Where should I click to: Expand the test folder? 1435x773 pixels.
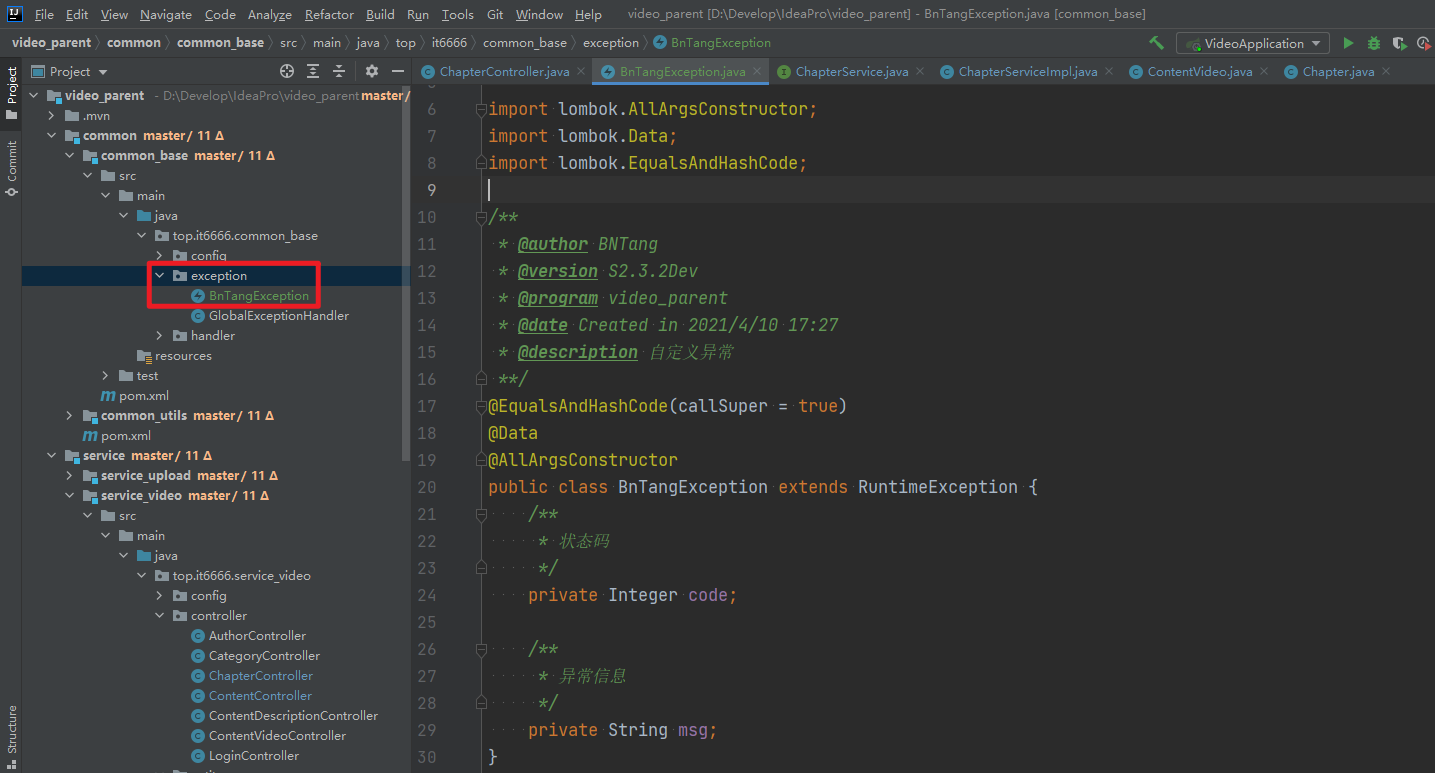point(105,376)
